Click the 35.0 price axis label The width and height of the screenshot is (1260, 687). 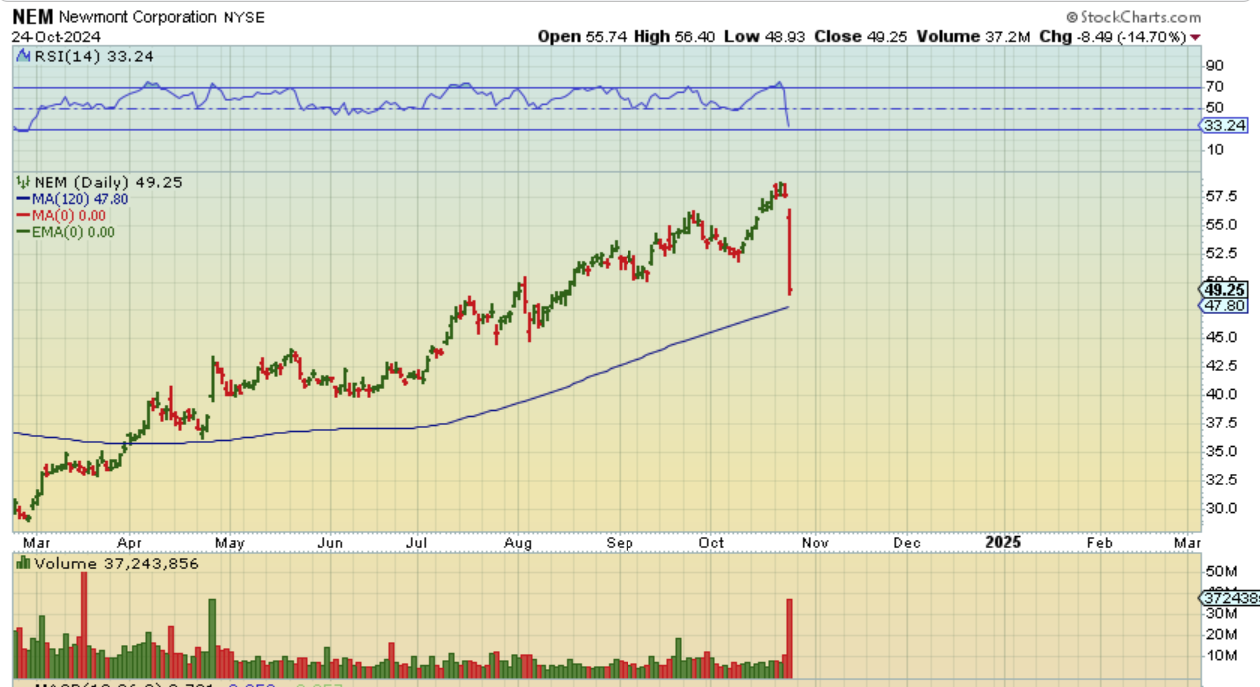pos(1220,451)
